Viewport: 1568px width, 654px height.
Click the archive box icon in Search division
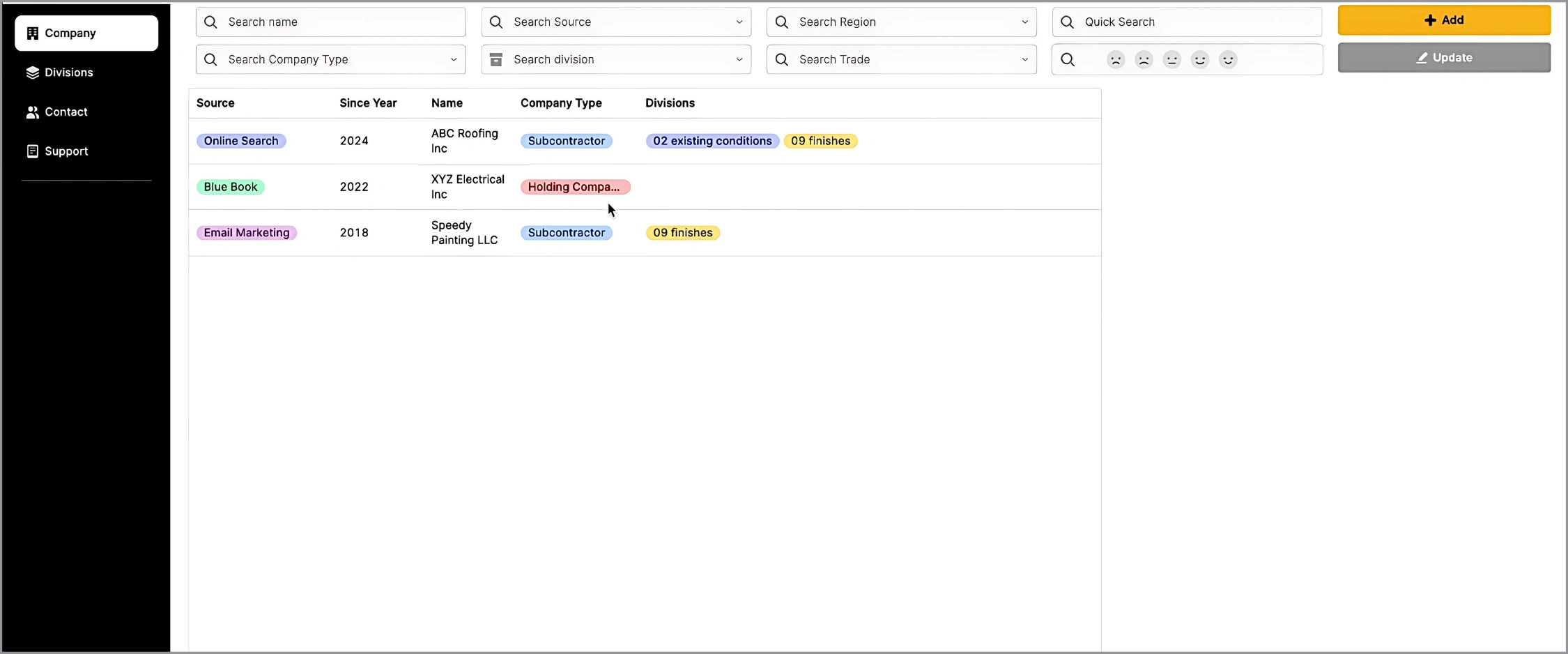point(496,60)
